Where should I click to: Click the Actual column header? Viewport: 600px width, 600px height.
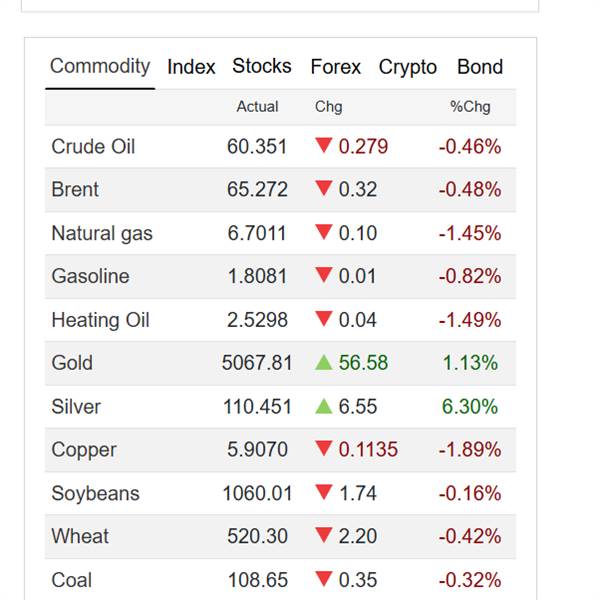coord(257,106)
